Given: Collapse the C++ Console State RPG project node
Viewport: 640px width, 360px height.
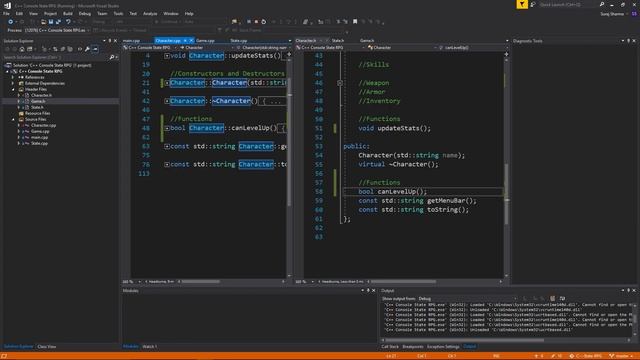Looking at the screenshot, I should pyautogui.click(x=7, y=71).
